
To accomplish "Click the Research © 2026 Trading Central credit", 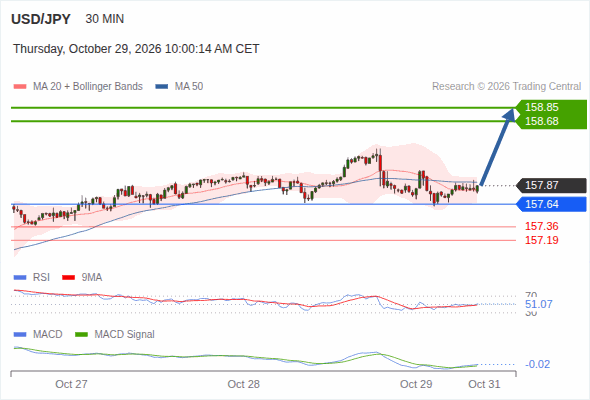I will point(506,87).
